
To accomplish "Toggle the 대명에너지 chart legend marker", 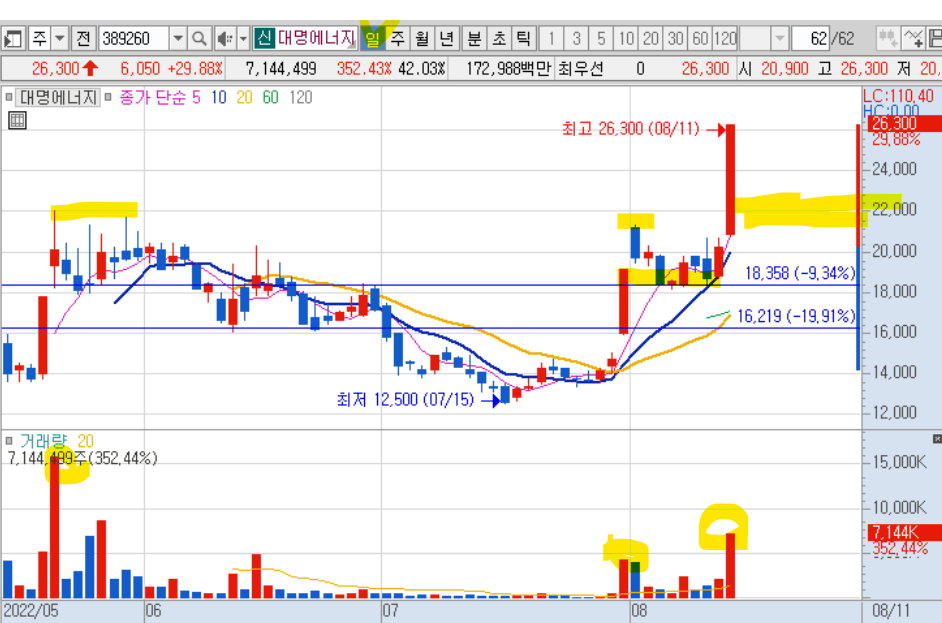I will 8,97.
